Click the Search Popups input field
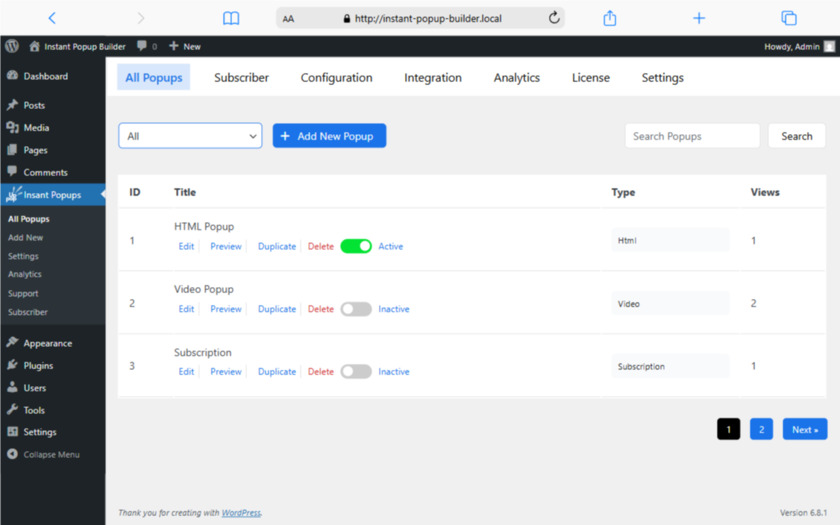The image size is (840, 525). [692, 136]
